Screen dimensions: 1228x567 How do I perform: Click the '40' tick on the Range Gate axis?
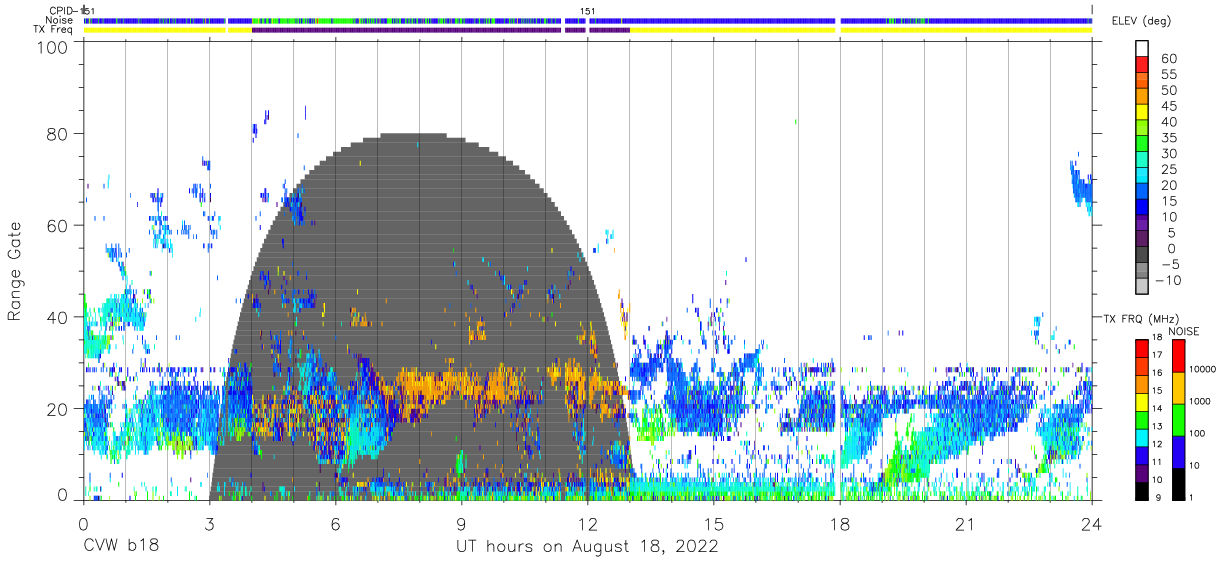(59, 317)
